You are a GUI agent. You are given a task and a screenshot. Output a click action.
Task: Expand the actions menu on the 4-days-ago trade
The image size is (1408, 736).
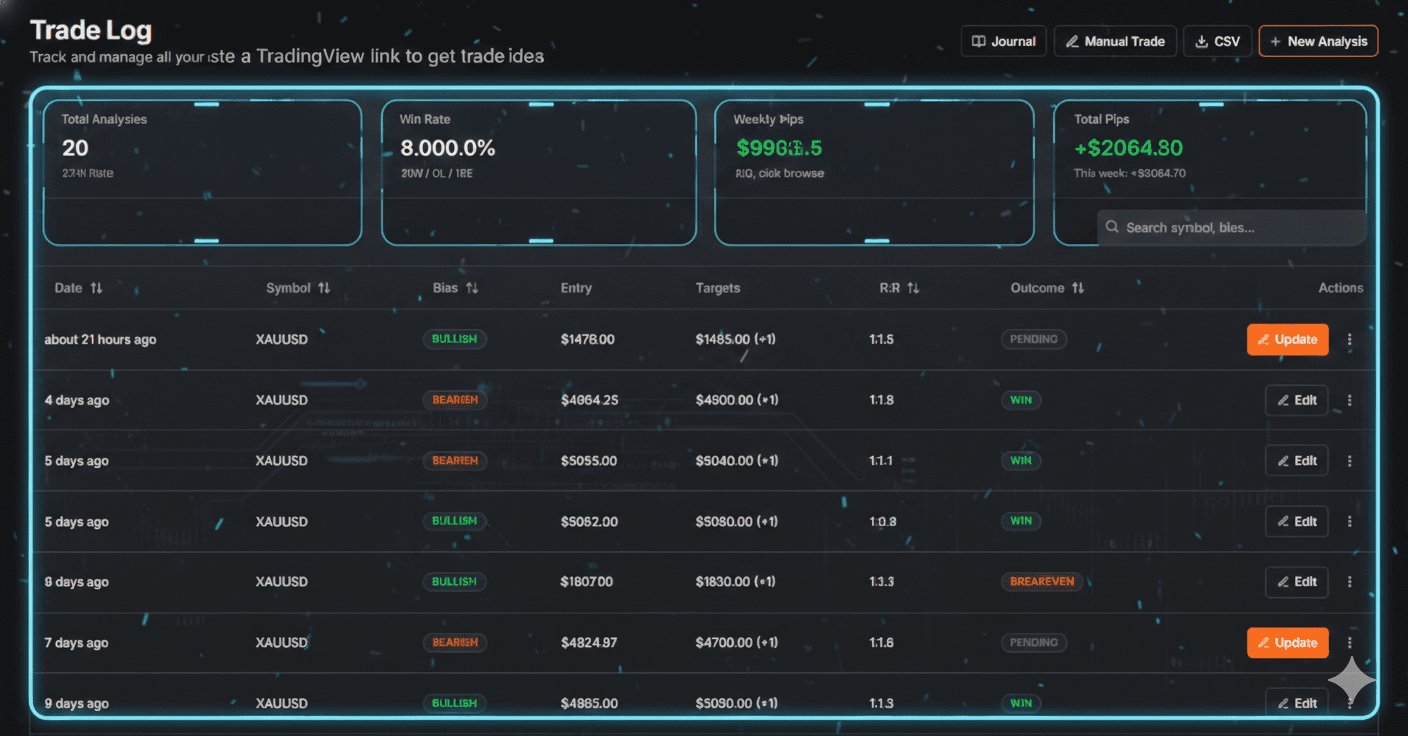coord(1349,400)
